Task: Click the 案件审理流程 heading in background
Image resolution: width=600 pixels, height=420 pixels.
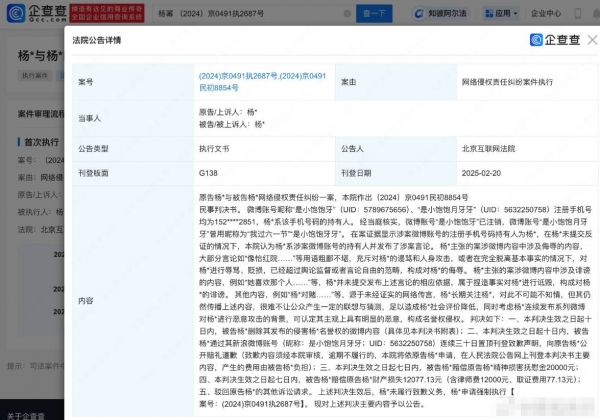Action: pyautogui.click(x=38, y=114)
